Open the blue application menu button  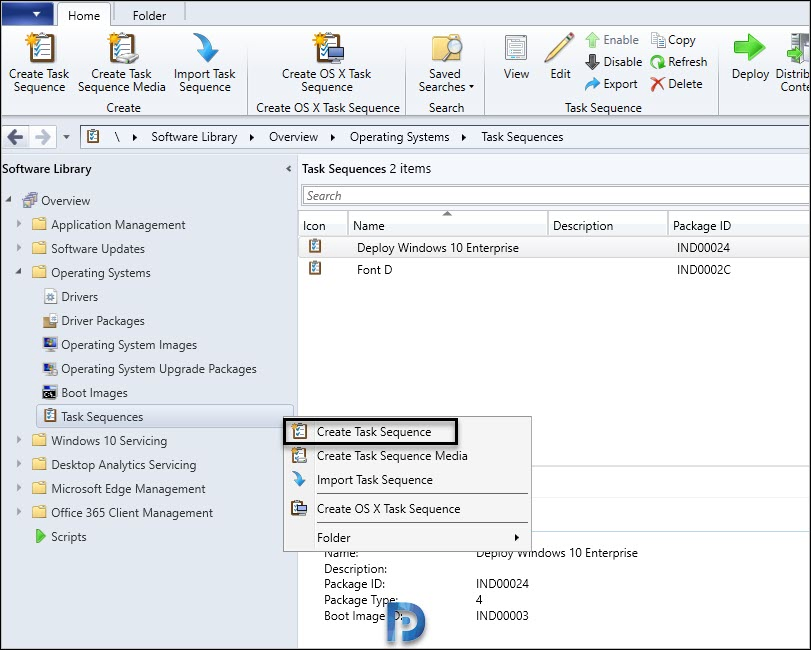[27, 14]
